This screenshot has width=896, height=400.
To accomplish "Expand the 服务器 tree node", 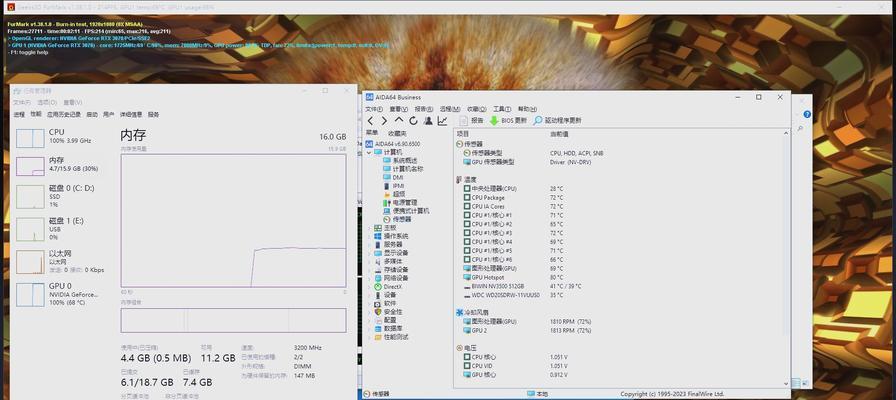I will [369, 245].
